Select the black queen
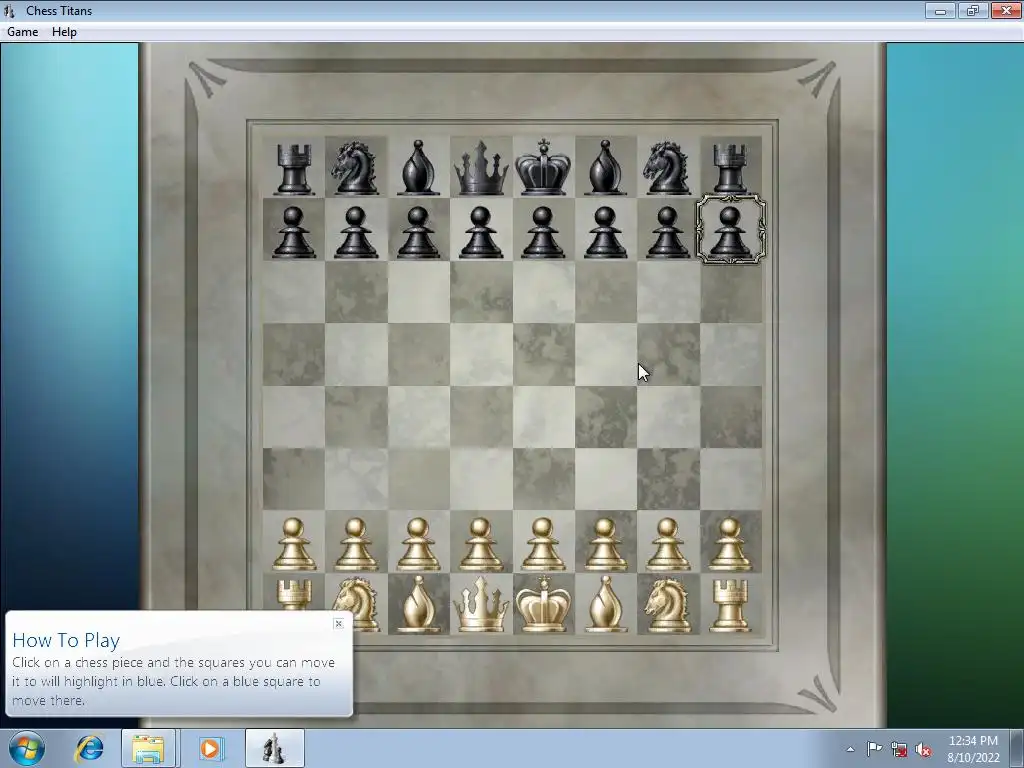 point(481,168)
